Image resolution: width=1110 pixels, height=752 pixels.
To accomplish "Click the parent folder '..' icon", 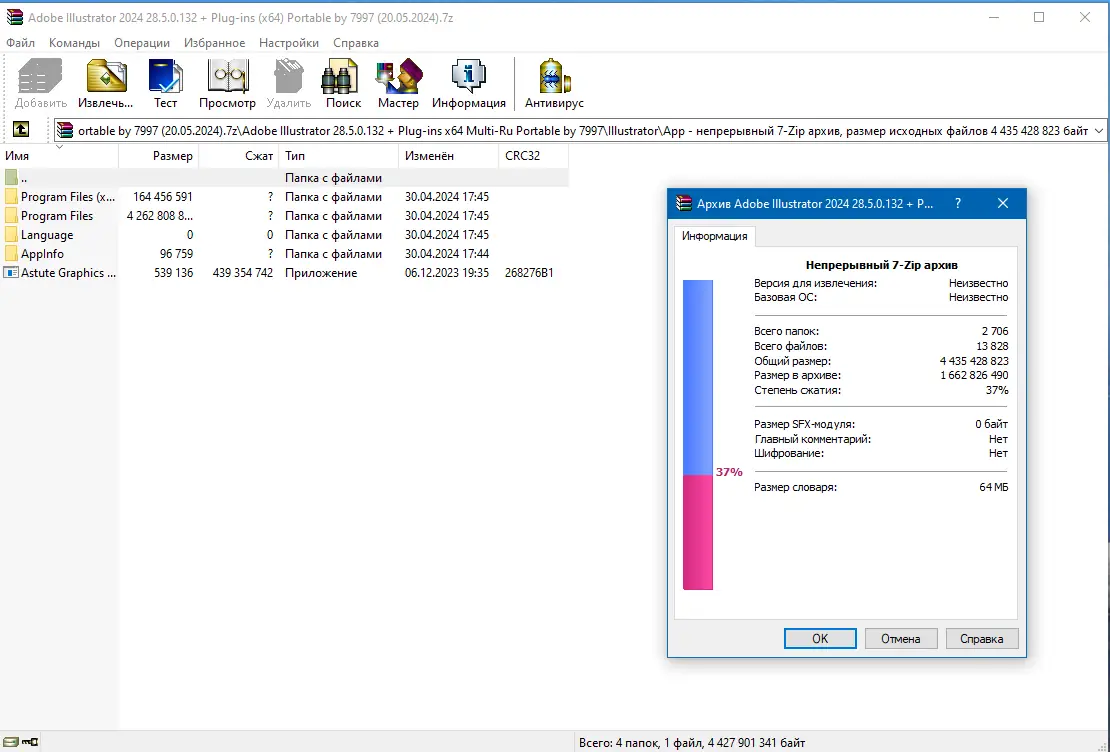I will coord(11,178).
